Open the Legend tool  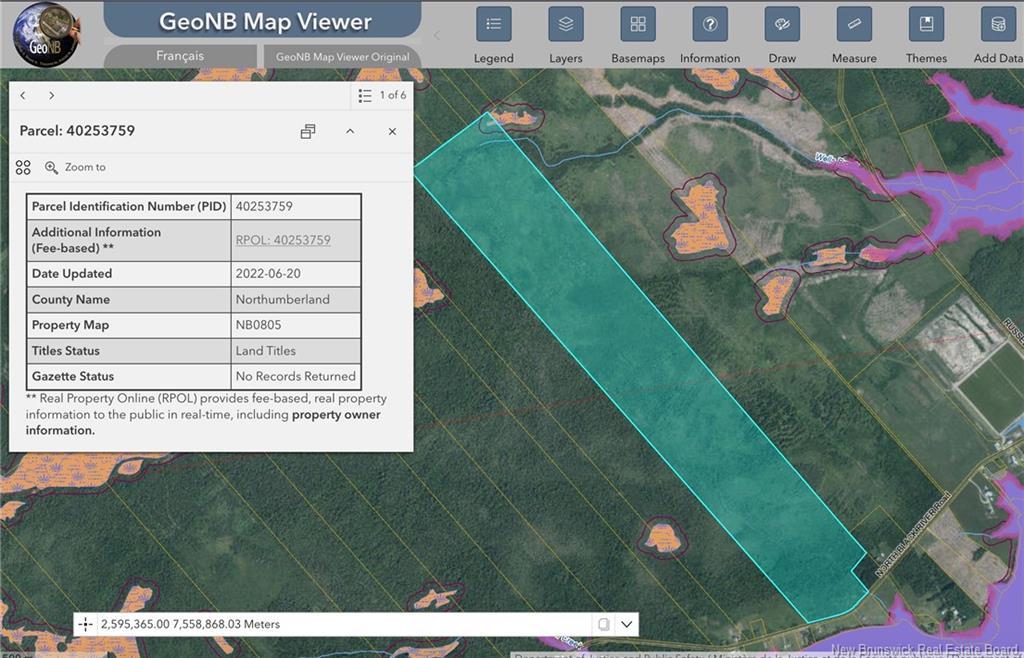click(x=493, y=25)
